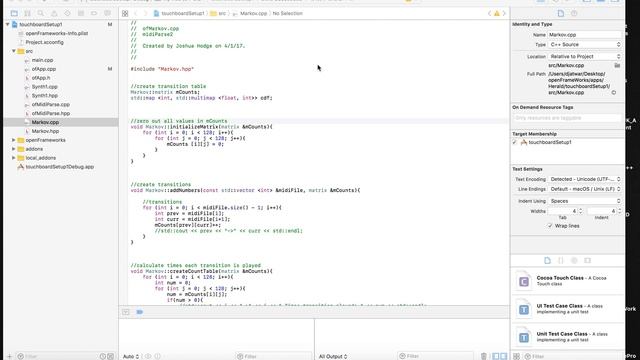Open the Breakpoint navigator icon
The image size is (640, 360).
coord(94,13)
